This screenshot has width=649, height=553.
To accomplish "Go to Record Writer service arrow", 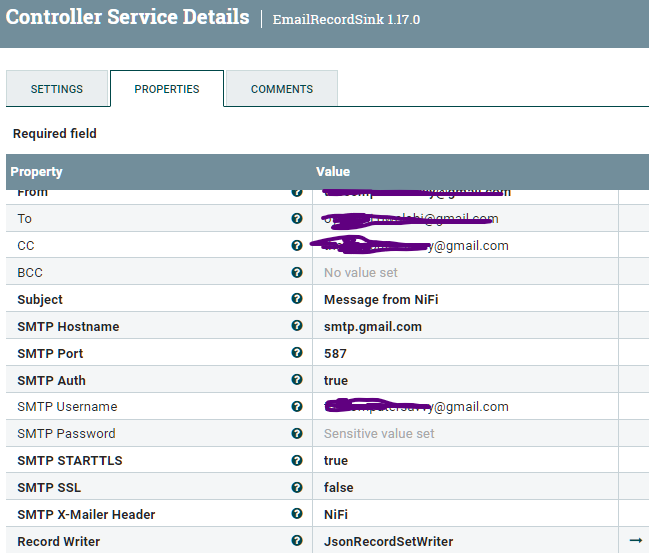I will (635, 541).
